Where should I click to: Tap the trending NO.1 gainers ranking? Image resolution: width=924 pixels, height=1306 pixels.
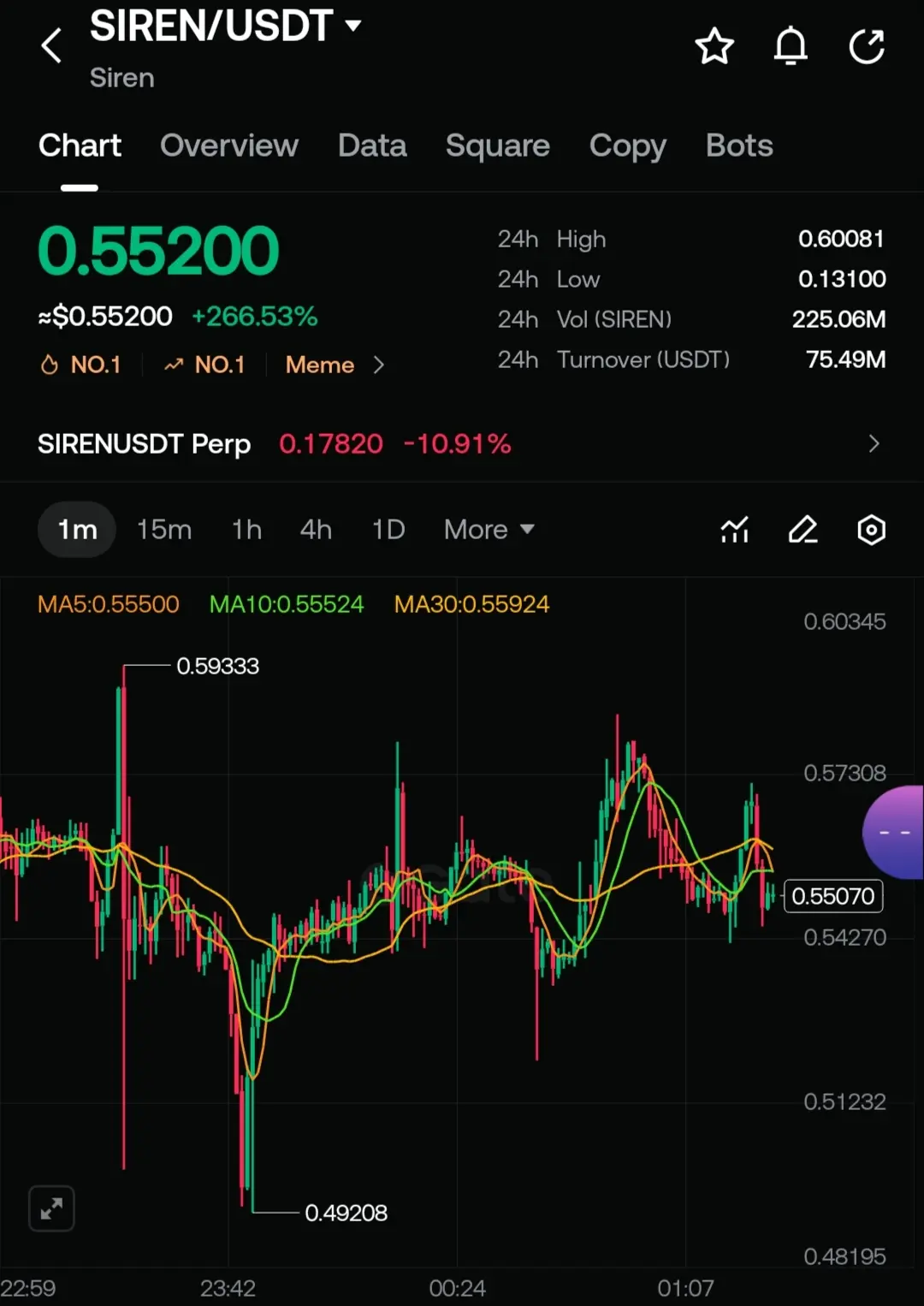point(204,365)
